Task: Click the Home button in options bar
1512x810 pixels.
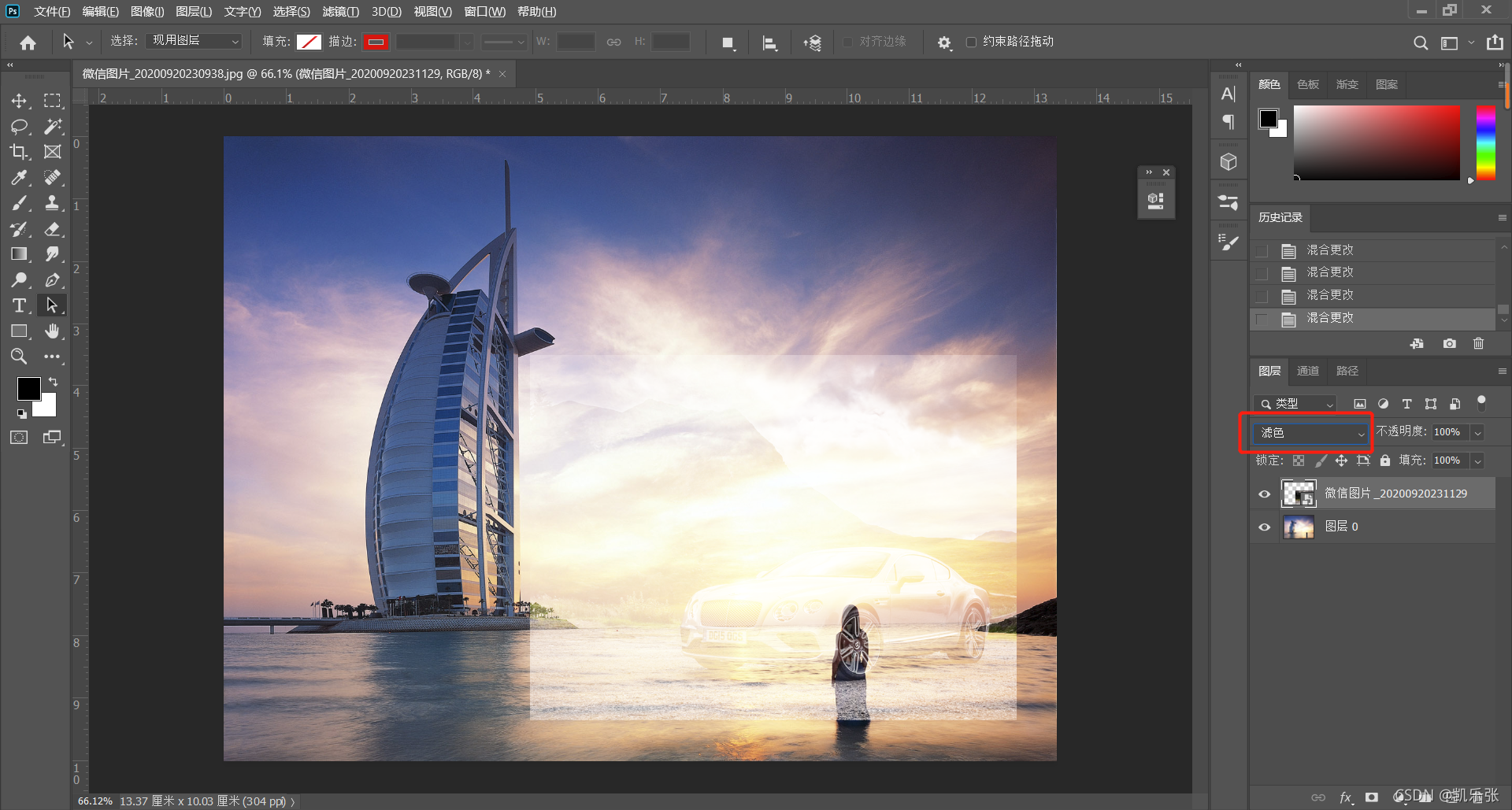Action: (28, 43)
